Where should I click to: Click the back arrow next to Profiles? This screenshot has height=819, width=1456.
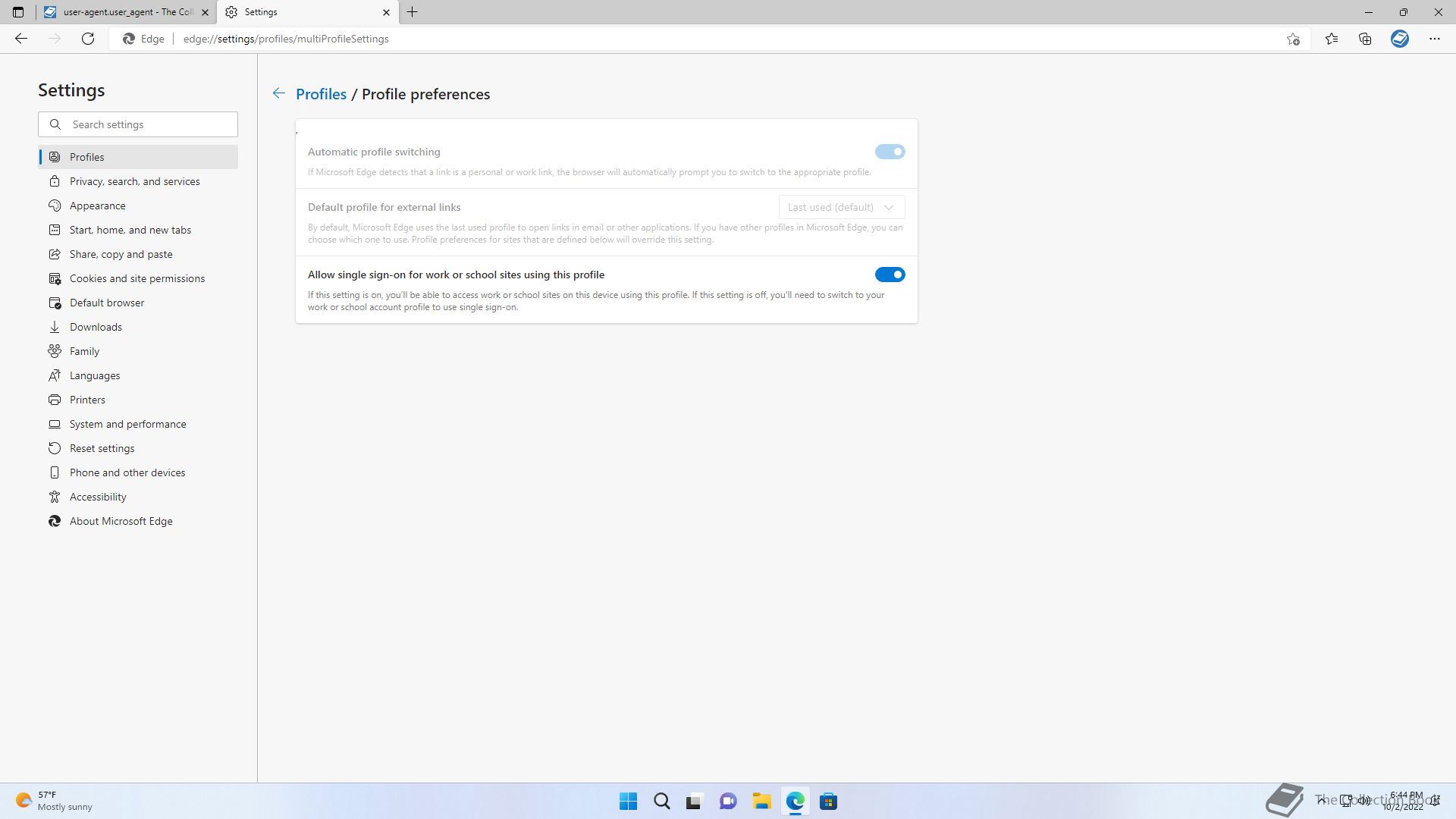pos(279,93)
